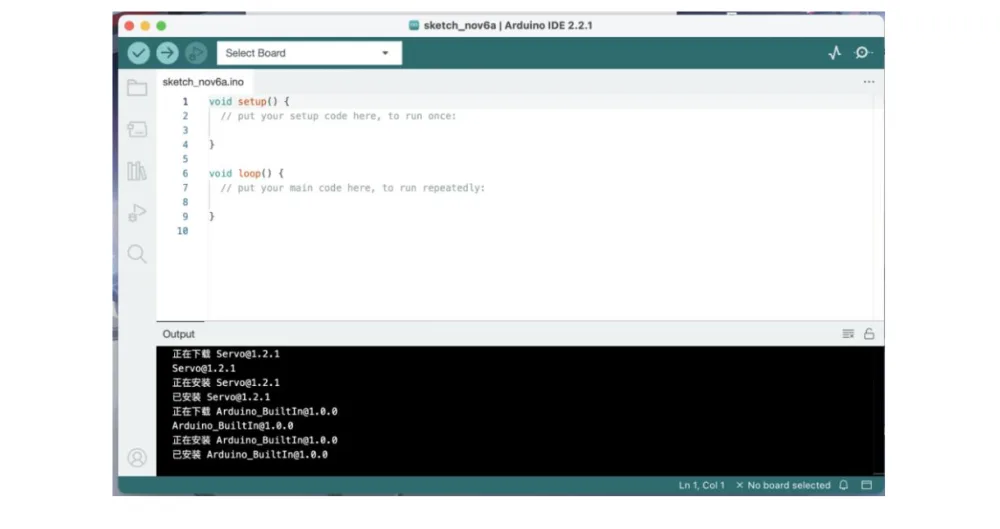Open the Serial Monitor
Image resolution: width=1000 pixels, height=529 pixels.
click(863, 53)
